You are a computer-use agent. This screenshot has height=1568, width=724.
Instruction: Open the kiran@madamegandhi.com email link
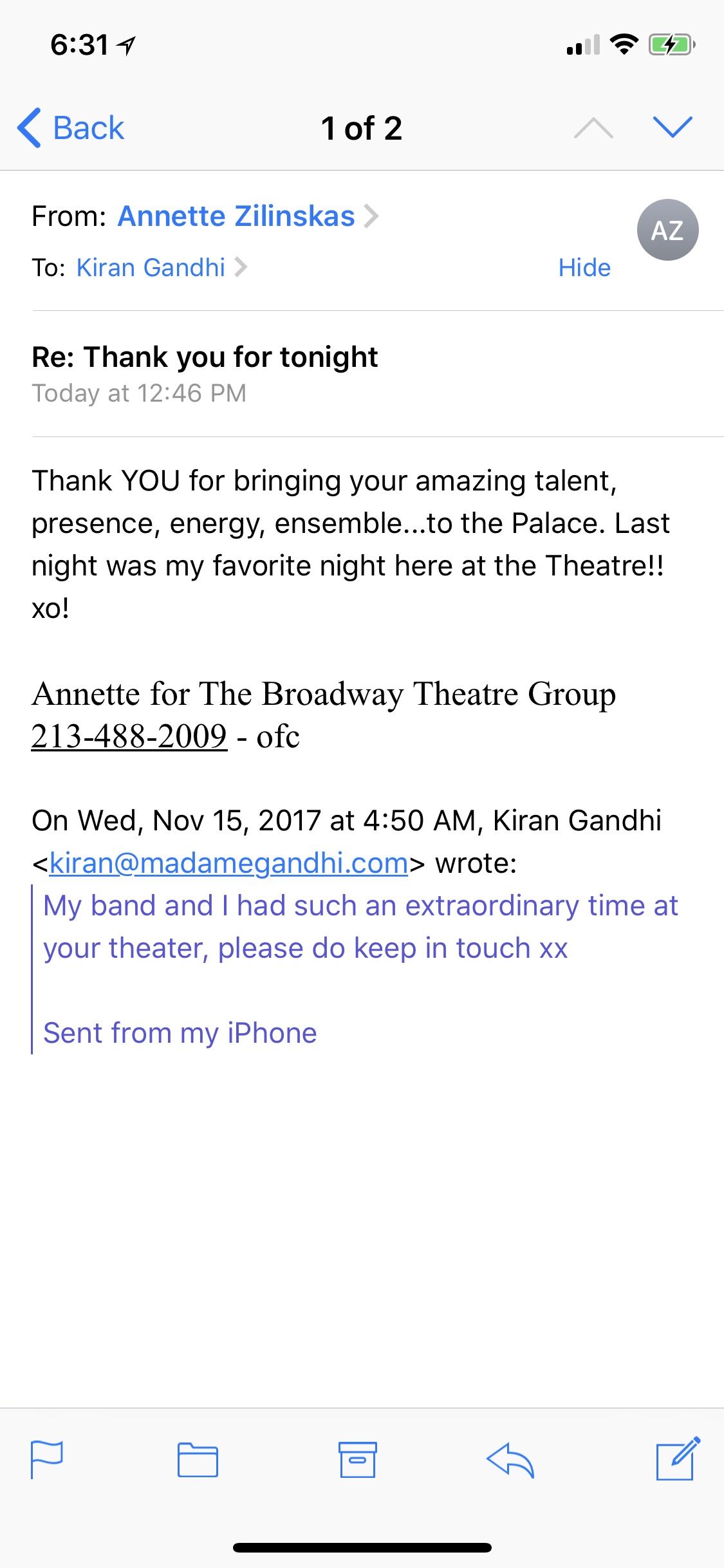point(228,863)
